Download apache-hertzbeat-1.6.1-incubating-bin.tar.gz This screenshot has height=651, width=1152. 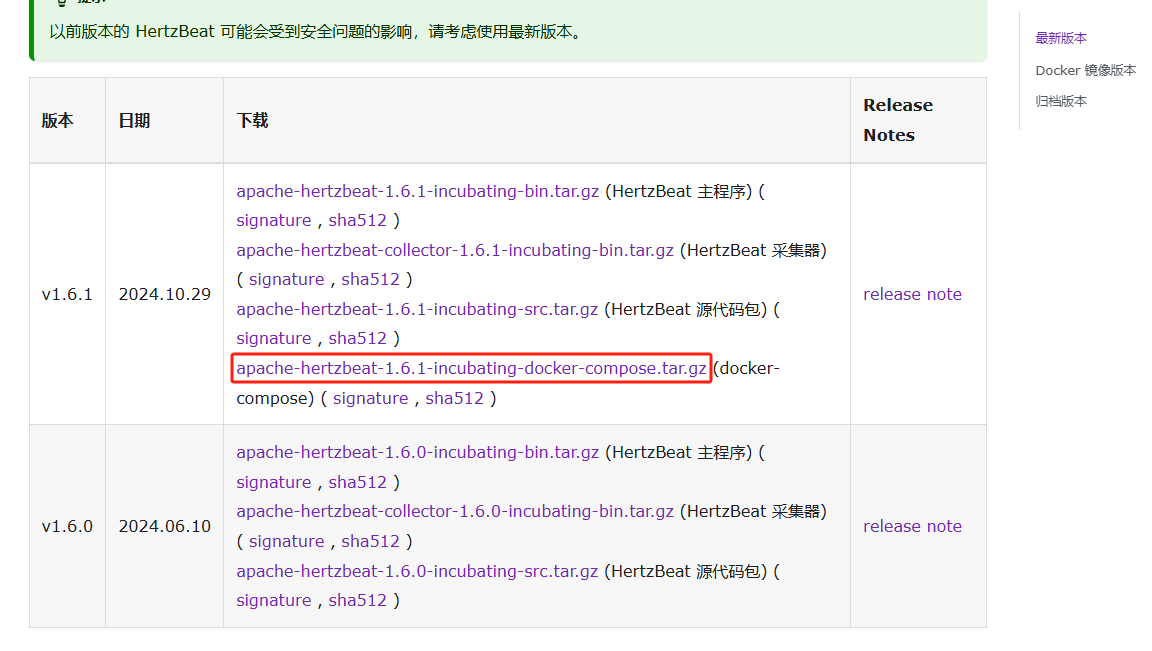coord(417,191)
